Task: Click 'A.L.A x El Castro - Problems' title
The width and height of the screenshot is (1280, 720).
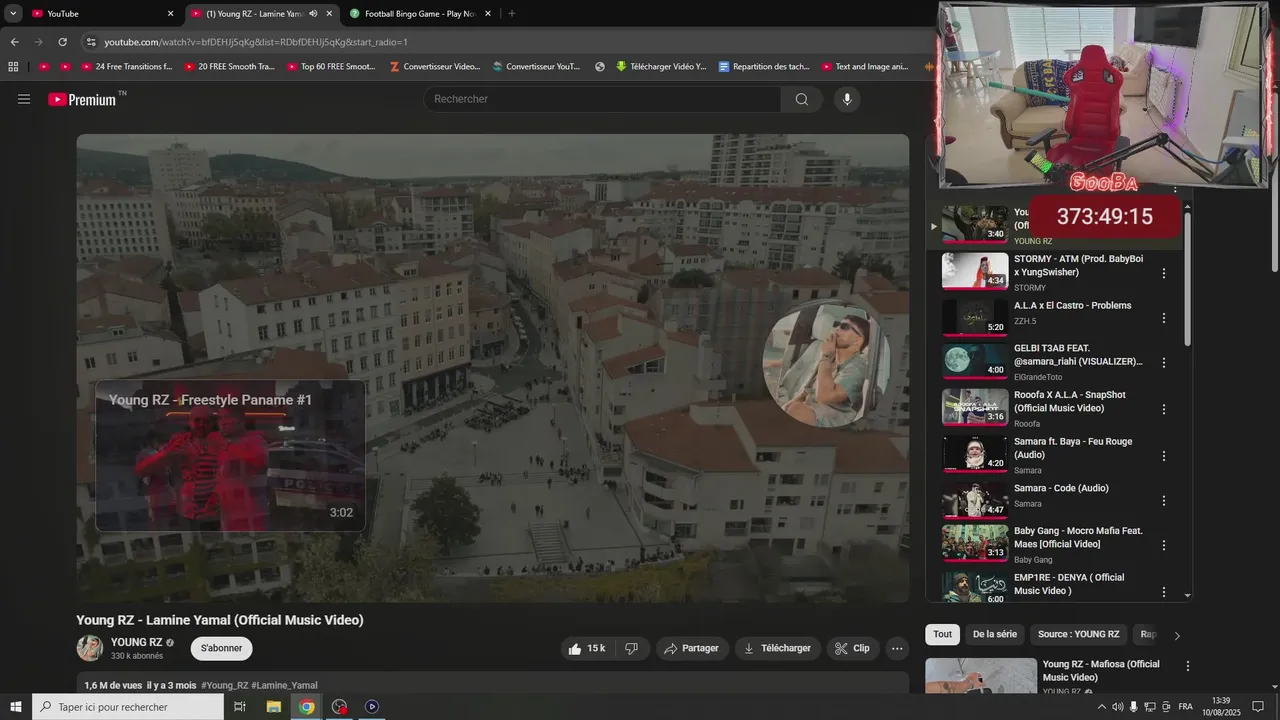Action: [x=1072, y=306]
